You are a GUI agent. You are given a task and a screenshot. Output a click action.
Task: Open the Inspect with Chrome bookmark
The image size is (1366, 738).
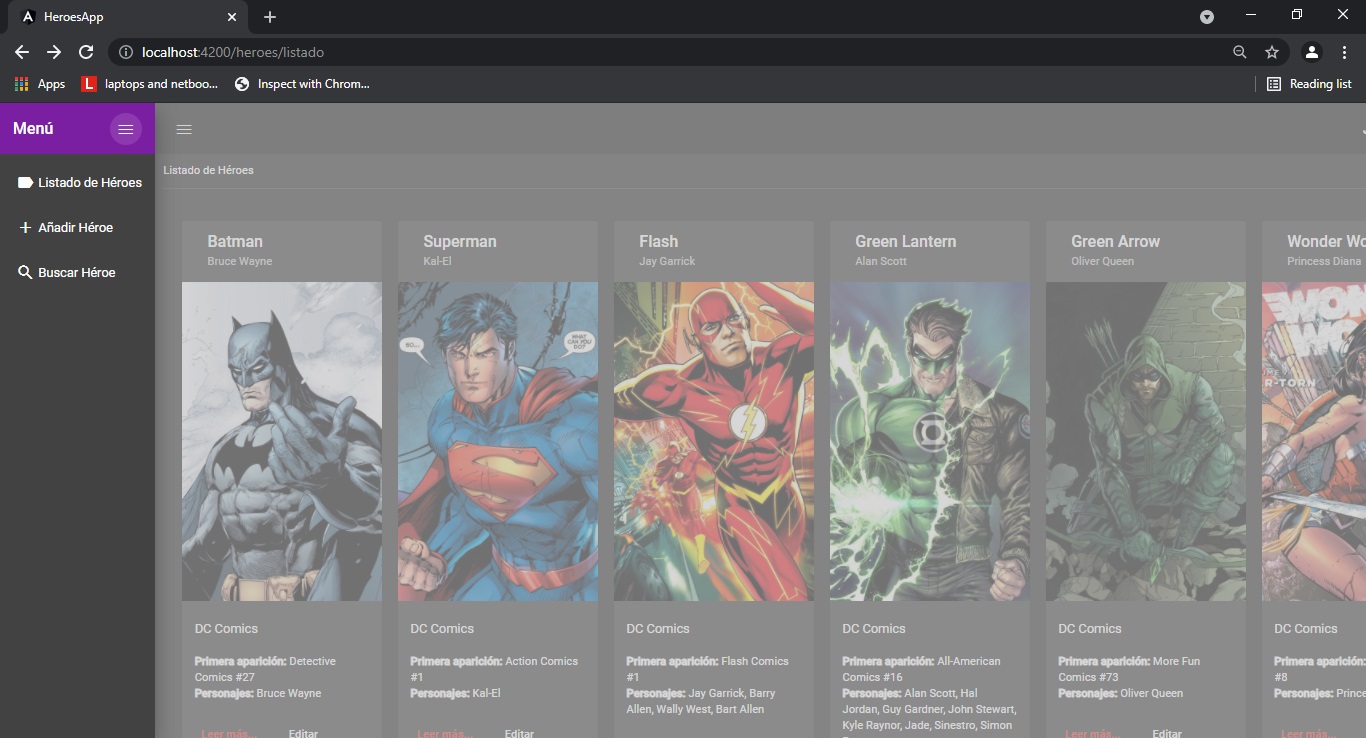(302, 84)
